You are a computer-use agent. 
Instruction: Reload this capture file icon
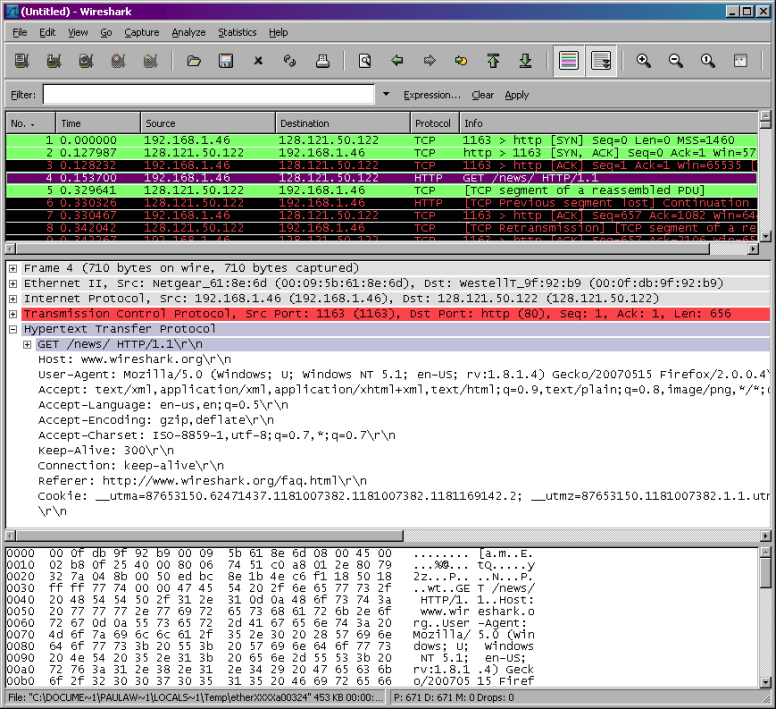tap(290, 61)
